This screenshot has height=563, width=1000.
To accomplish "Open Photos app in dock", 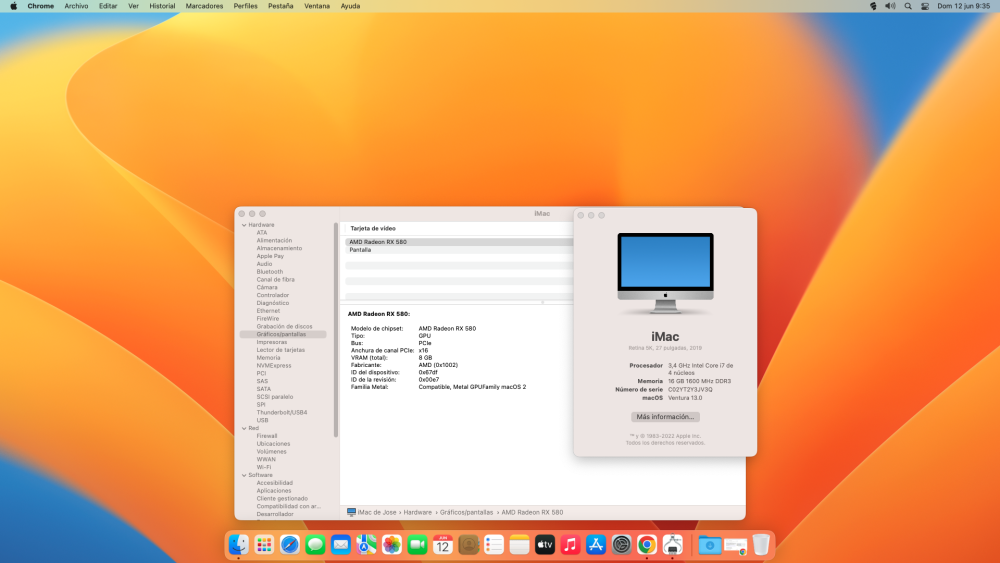I will pyautogui.click(x=392, y=545).
